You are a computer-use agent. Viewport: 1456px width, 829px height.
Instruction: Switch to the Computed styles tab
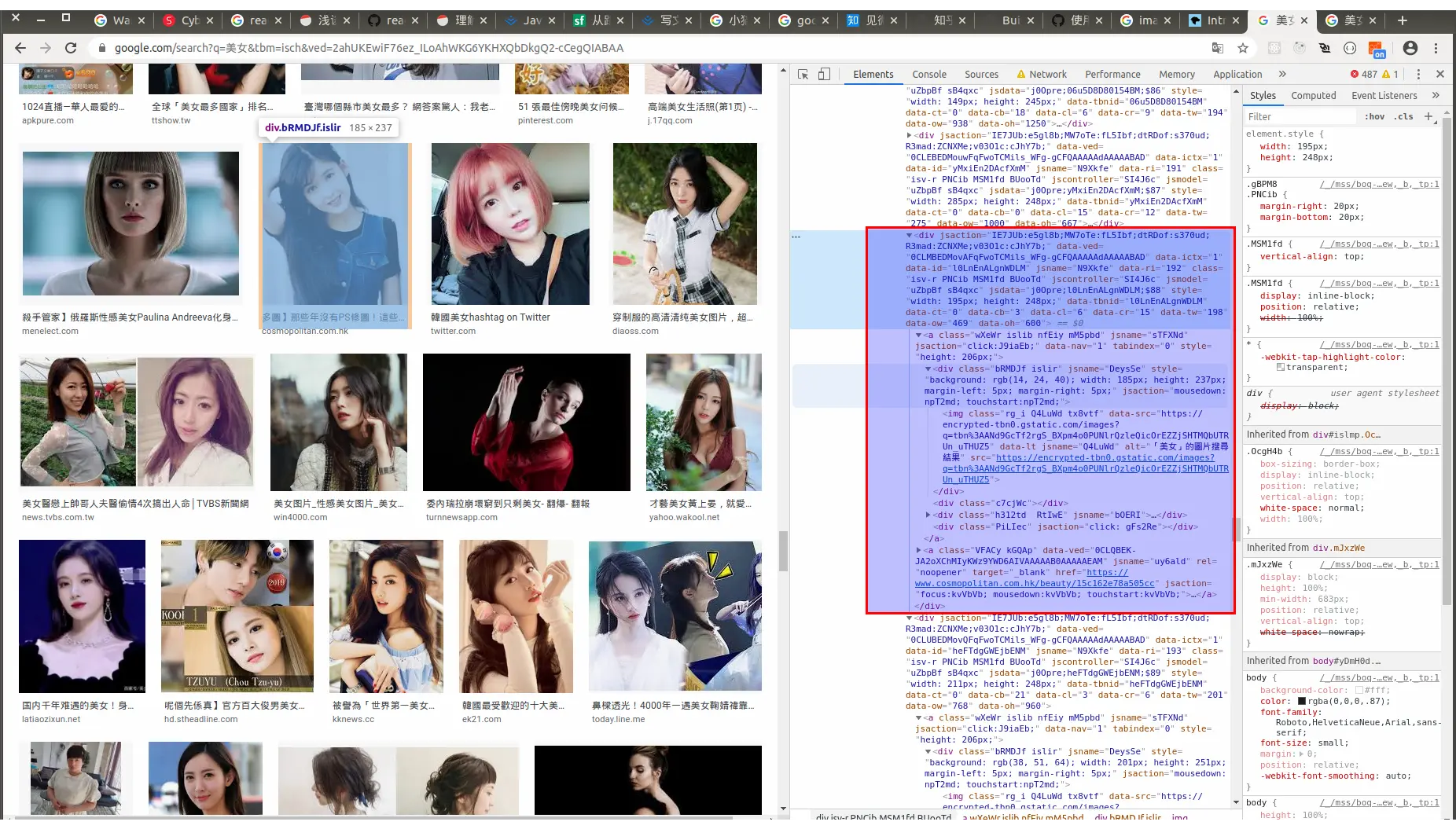coord(1313,95)
